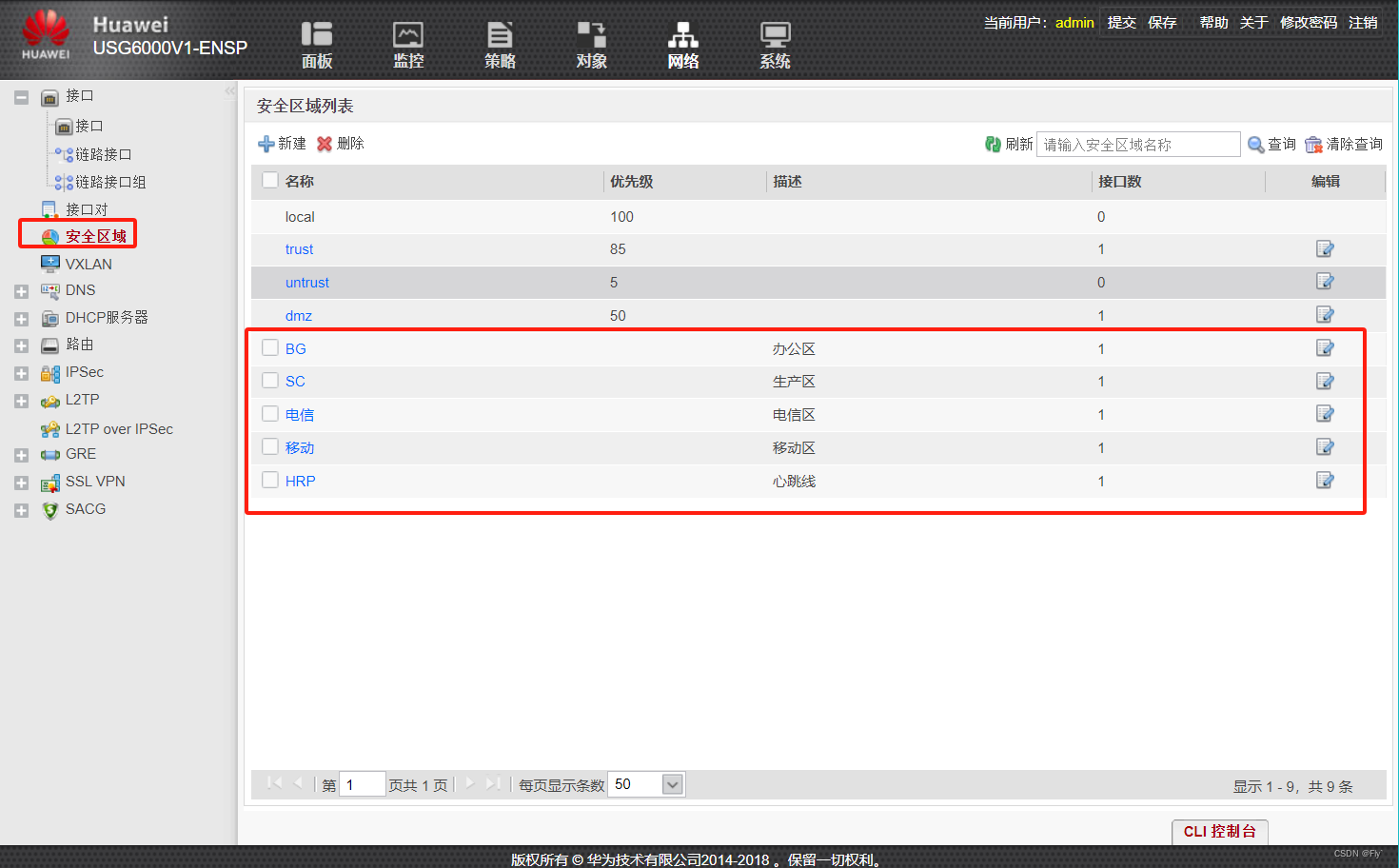Select VXLAN in the sidebar
This screenshot has height=868, width=1399.
[x=89, y=264]
